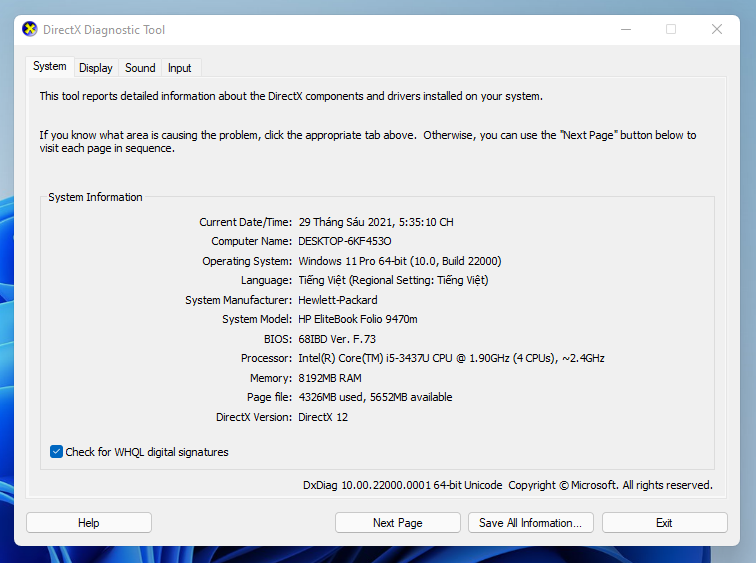Viewport: 756px width, 563px height.
Task: Select the System tab
Action: (x=50, y=66)
